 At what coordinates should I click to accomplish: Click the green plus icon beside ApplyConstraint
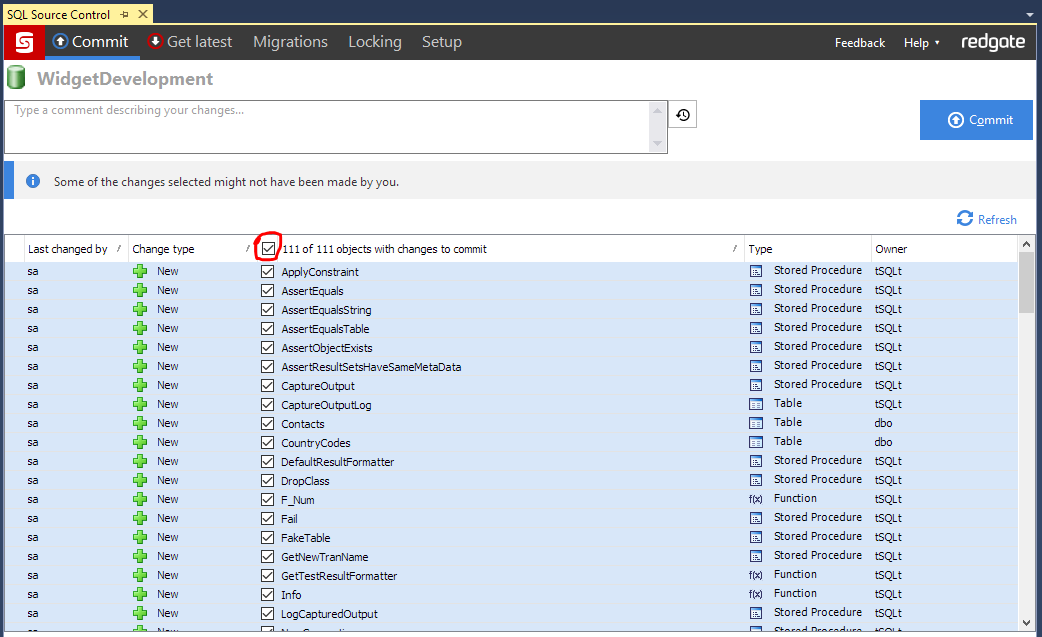140,272
